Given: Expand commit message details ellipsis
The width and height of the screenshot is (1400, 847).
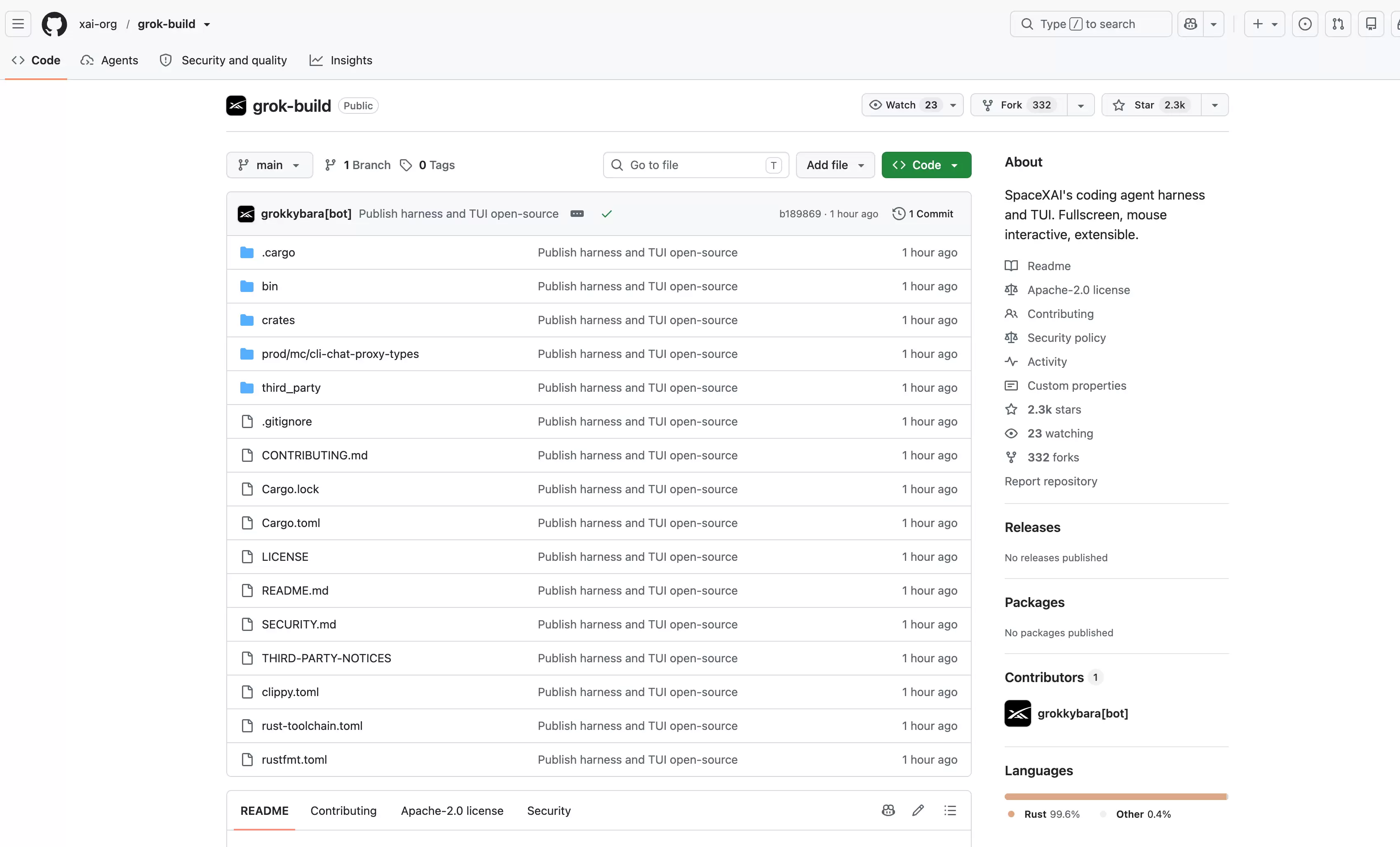Looking at the screenshot, I should 577,214.
